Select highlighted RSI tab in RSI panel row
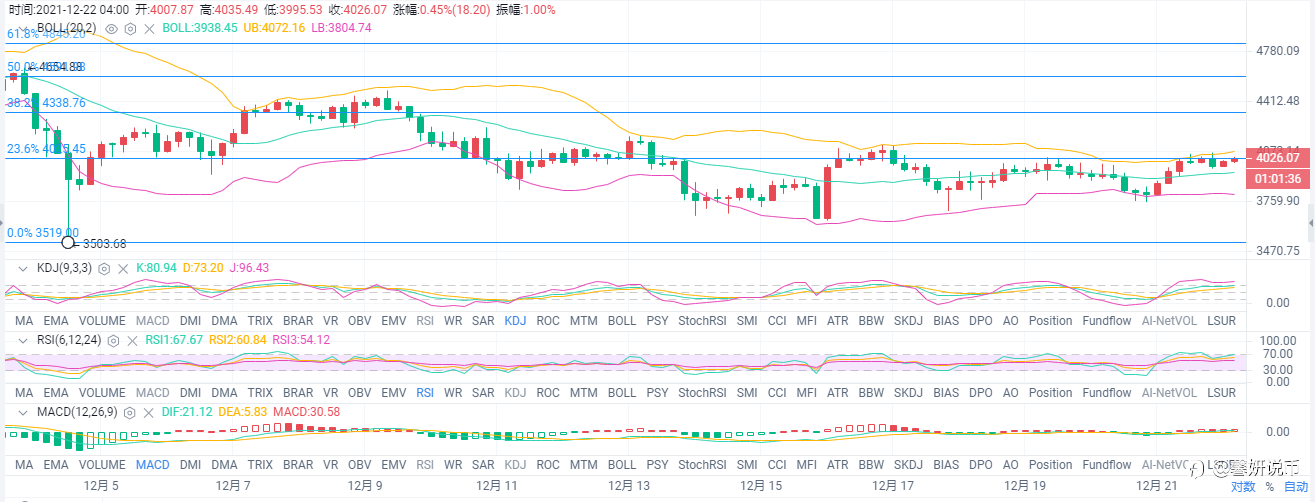The width and height of the screenshot is (1315, 502). coord(425,393)
